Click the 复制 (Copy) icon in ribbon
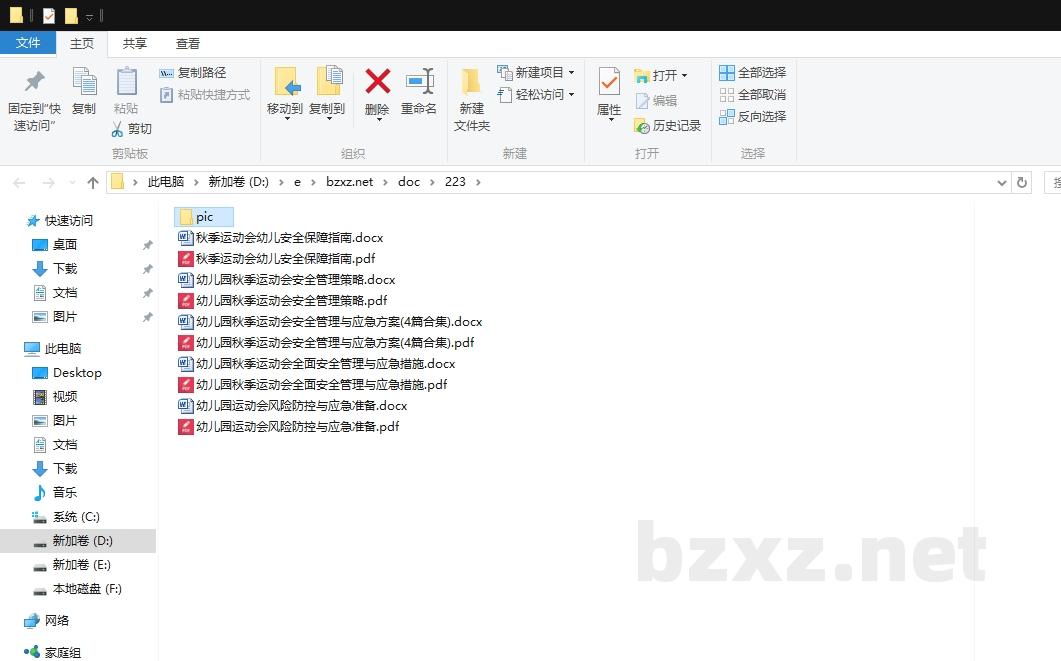The height and width of the screenshot is (661, 1061). [x=84, y=86]
